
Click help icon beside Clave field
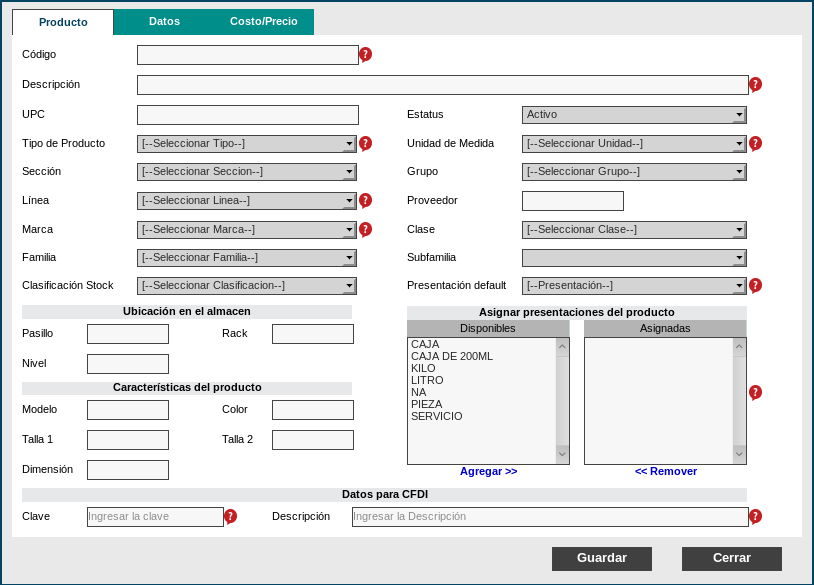[x=230, y=516]
